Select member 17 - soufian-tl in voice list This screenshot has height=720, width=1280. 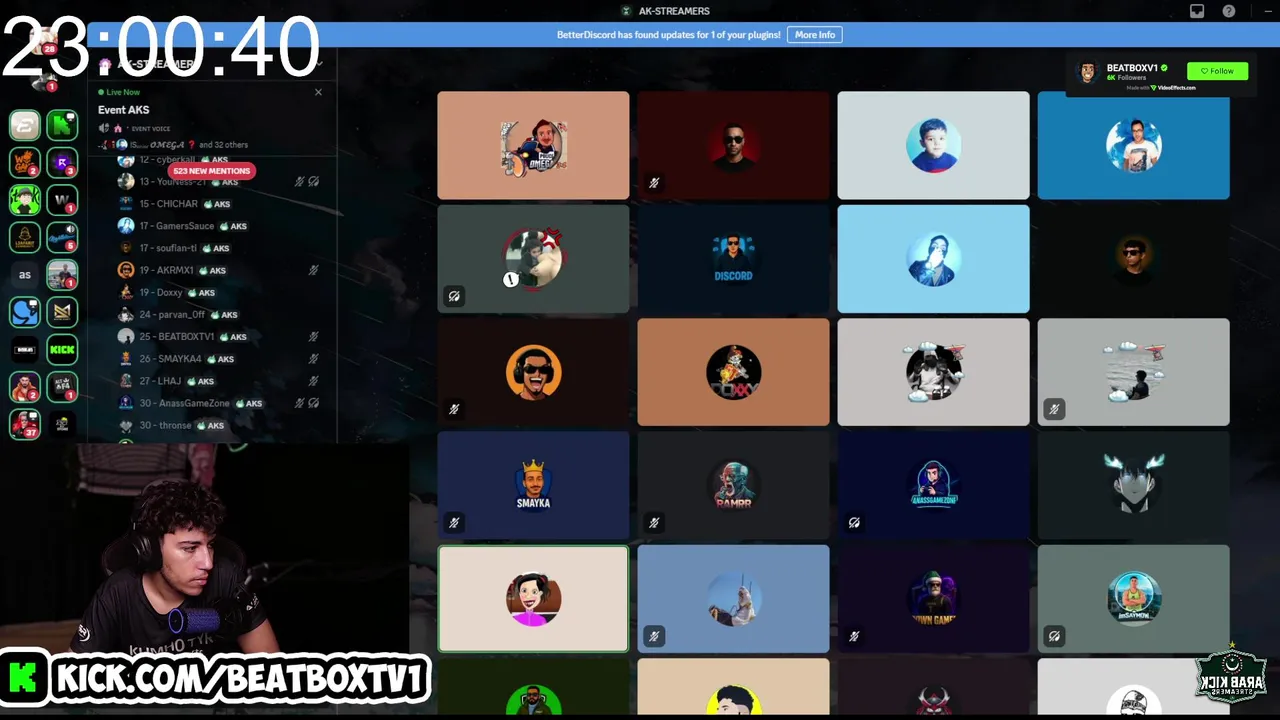click(218, 248)
